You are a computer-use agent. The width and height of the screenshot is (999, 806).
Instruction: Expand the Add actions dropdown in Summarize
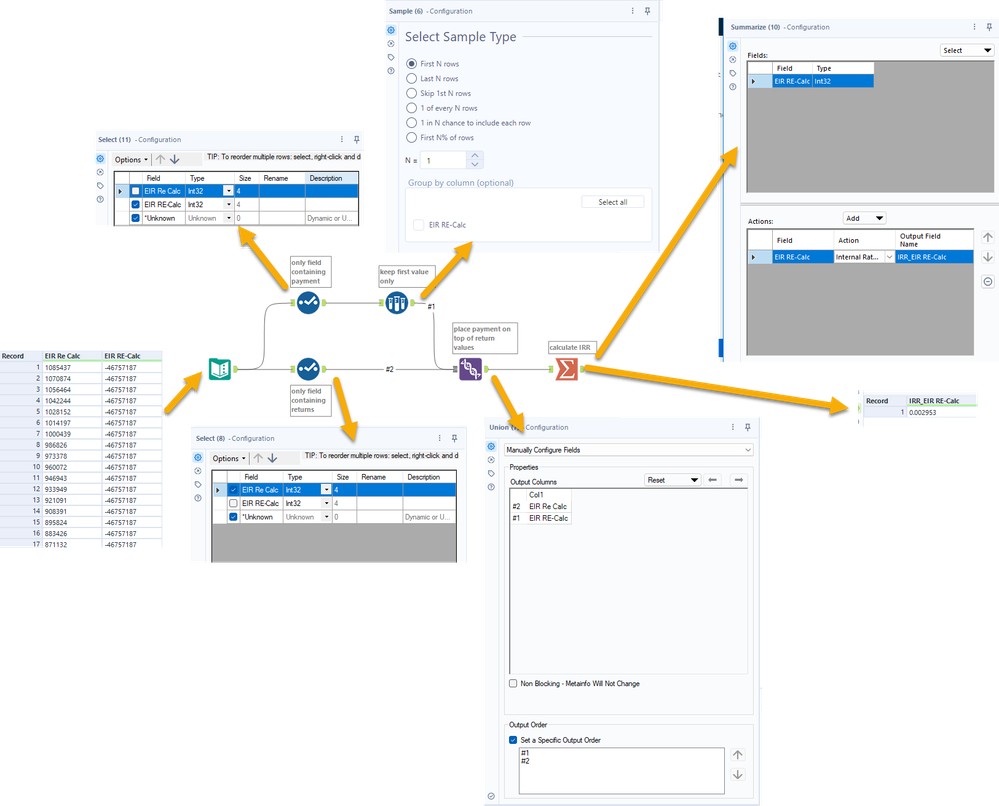864,219
